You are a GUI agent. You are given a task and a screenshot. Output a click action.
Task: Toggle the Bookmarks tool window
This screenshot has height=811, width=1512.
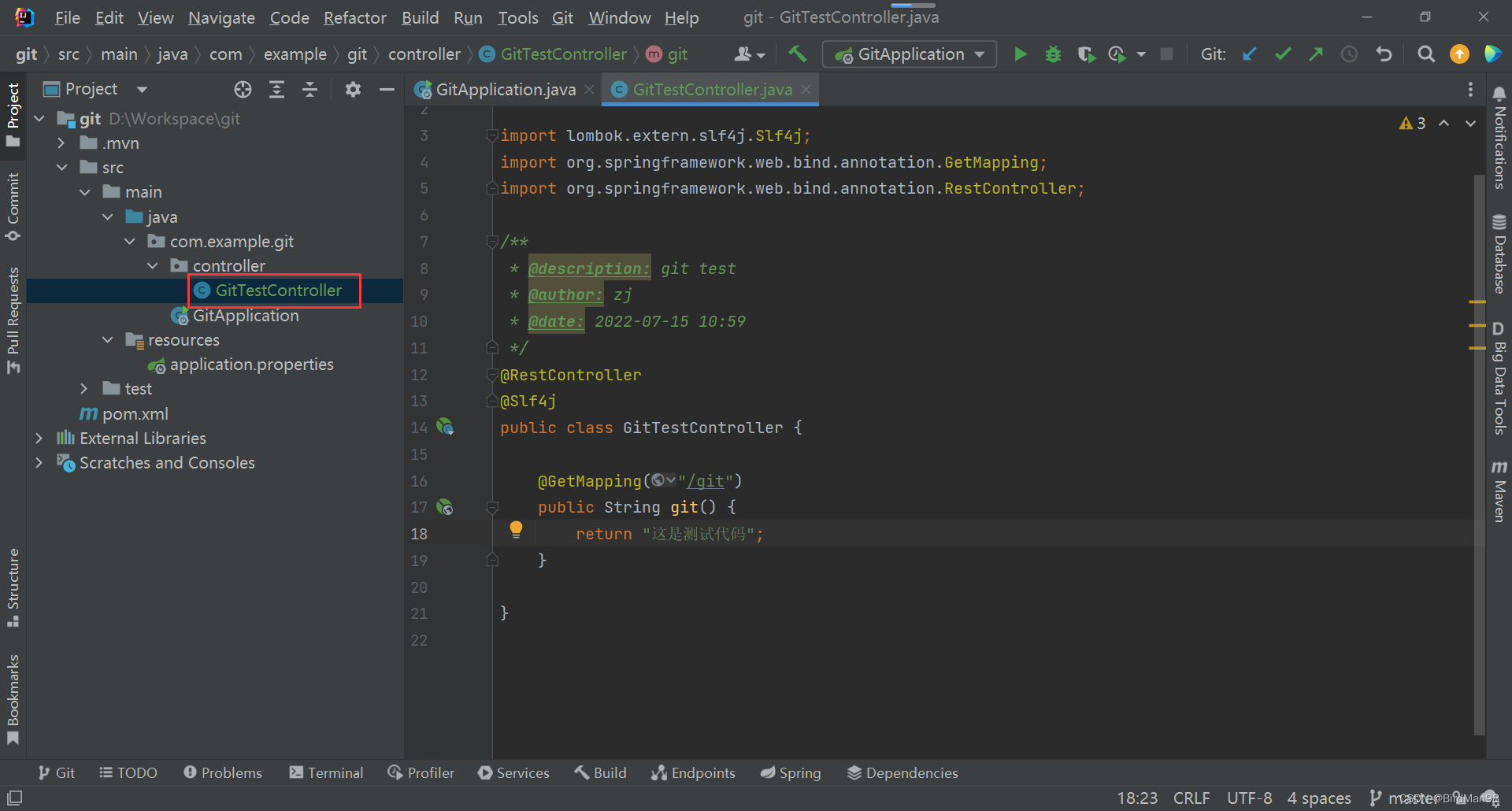click(x=13, y=699)
